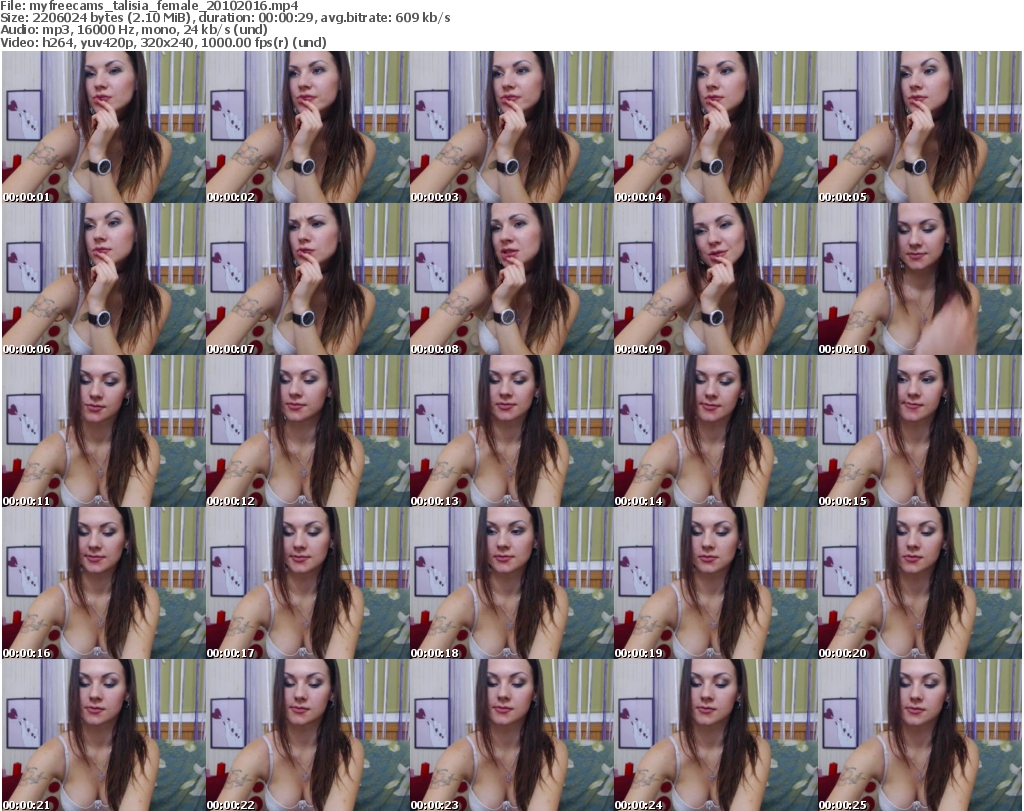1024x811 pixels.
Task: Click the 'Video: h264, yuv420p' info line
Action: click(163, 43)
